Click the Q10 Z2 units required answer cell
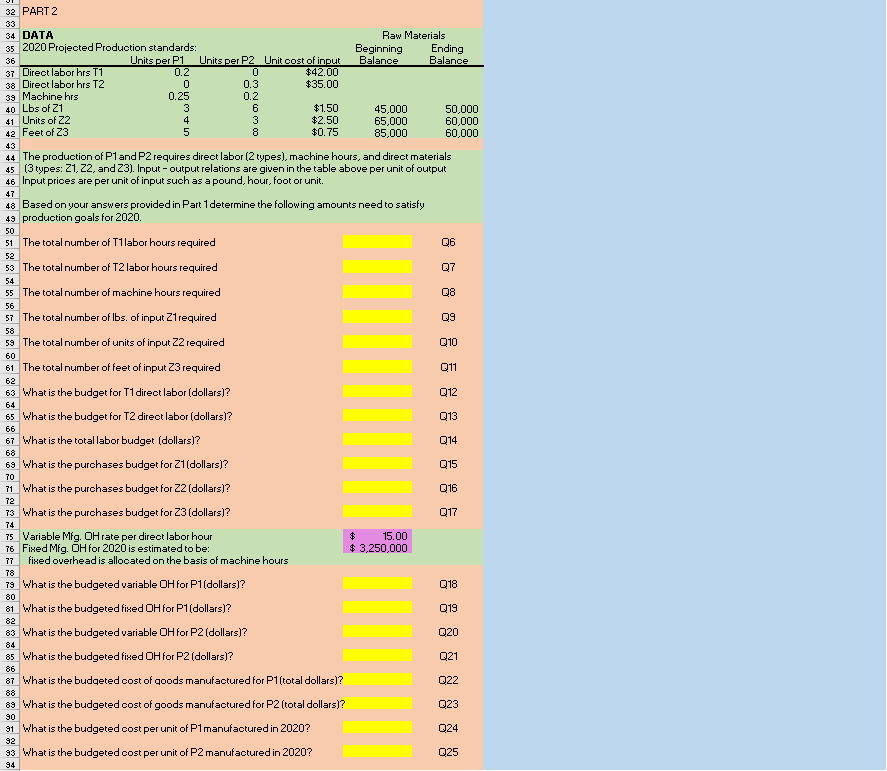 pyautogui.click(x=378, y=339)
